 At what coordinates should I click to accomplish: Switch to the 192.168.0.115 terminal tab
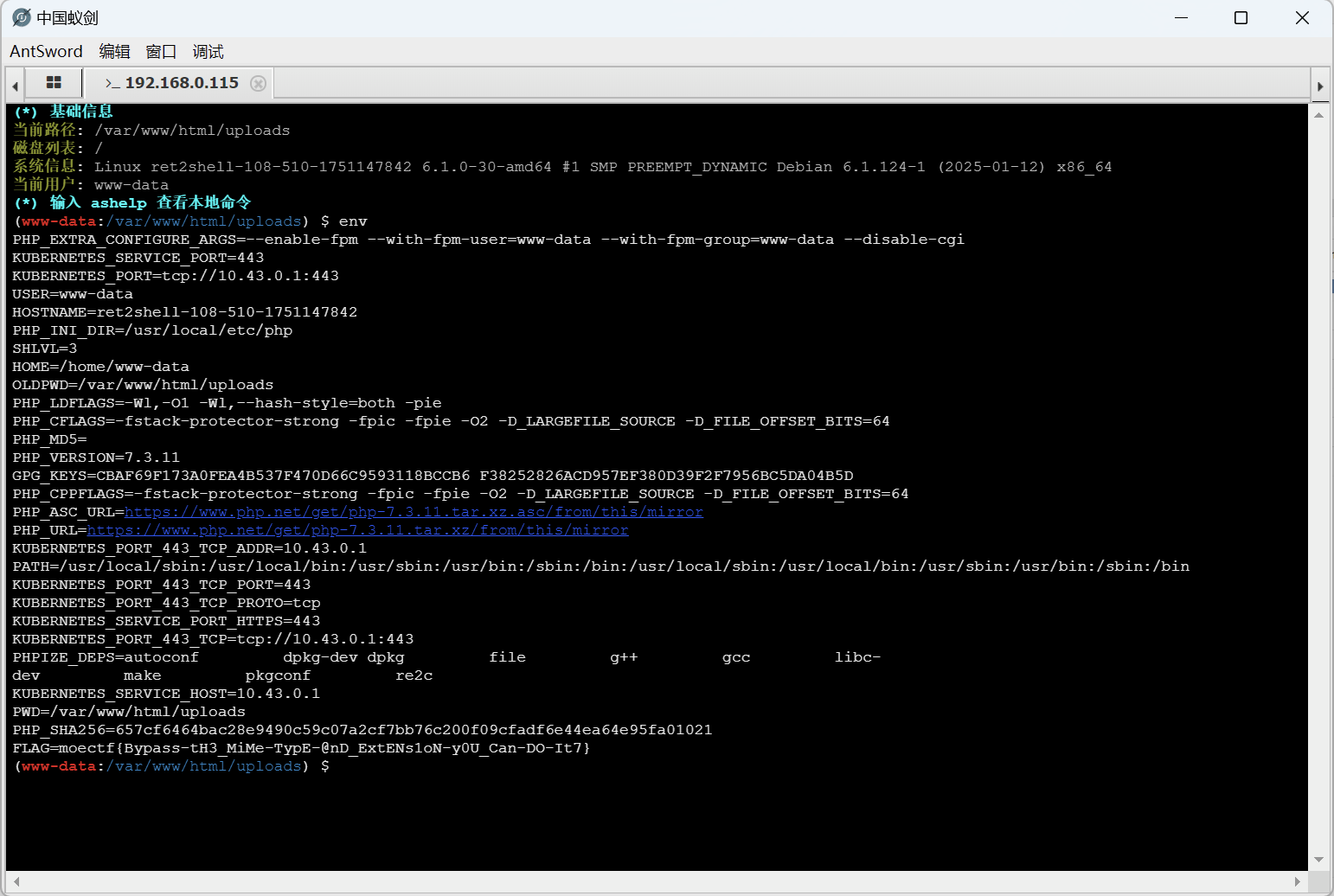pyautogui.click(x=171, y=83)
